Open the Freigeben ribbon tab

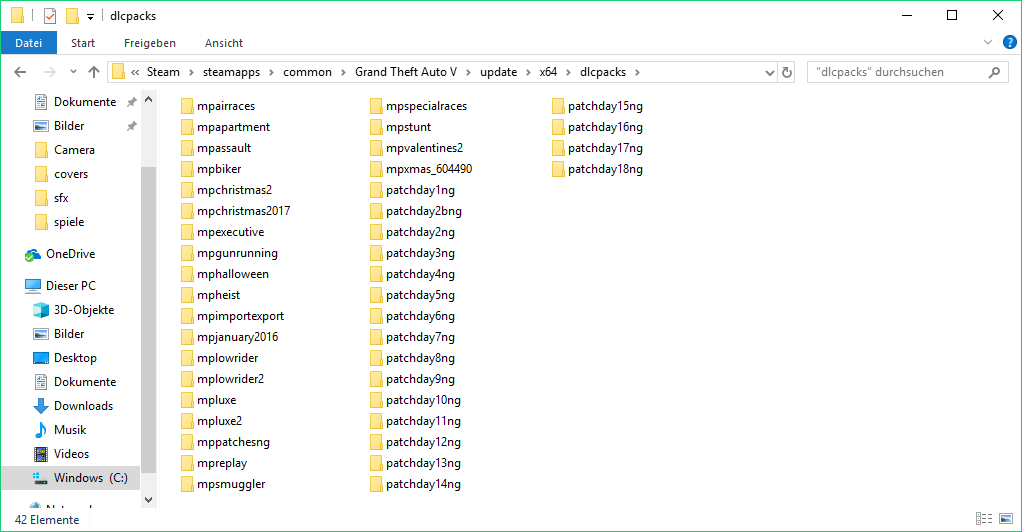tap(150, 43)
